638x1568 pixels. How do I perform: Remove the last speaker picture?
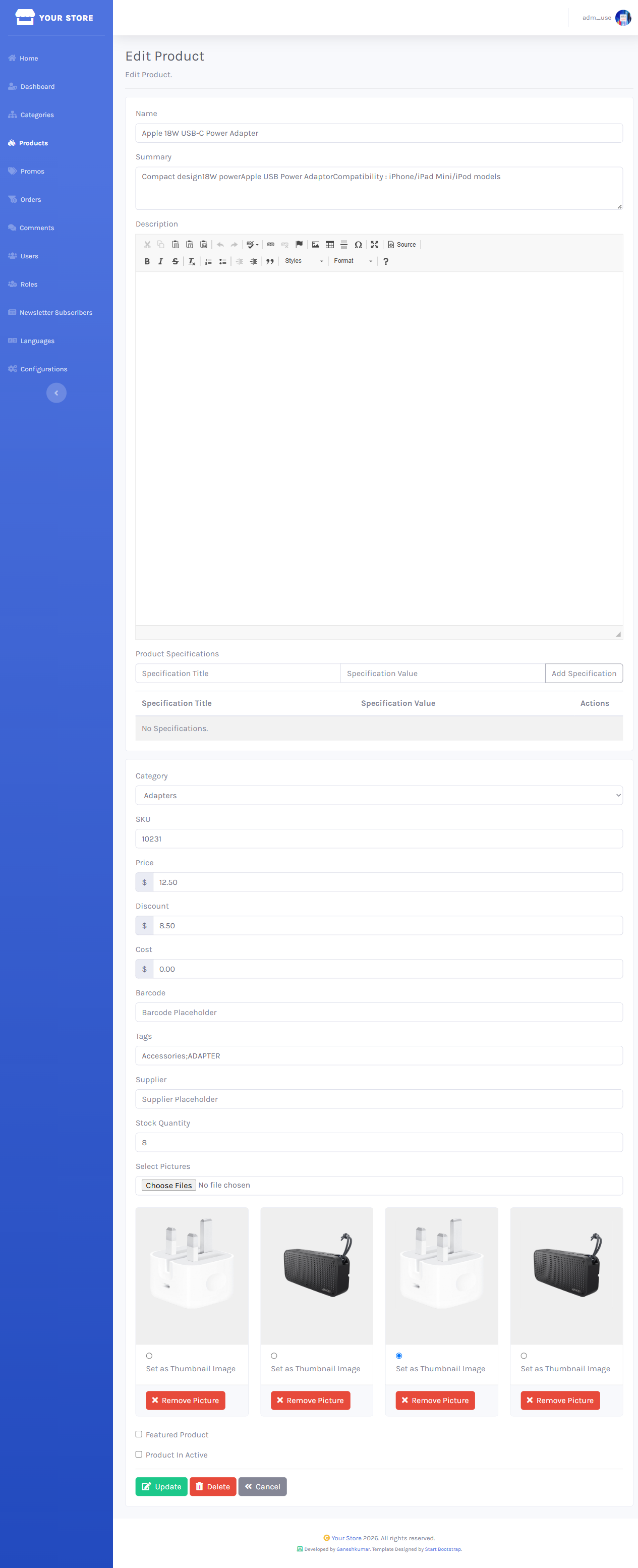coord(560,1400)
